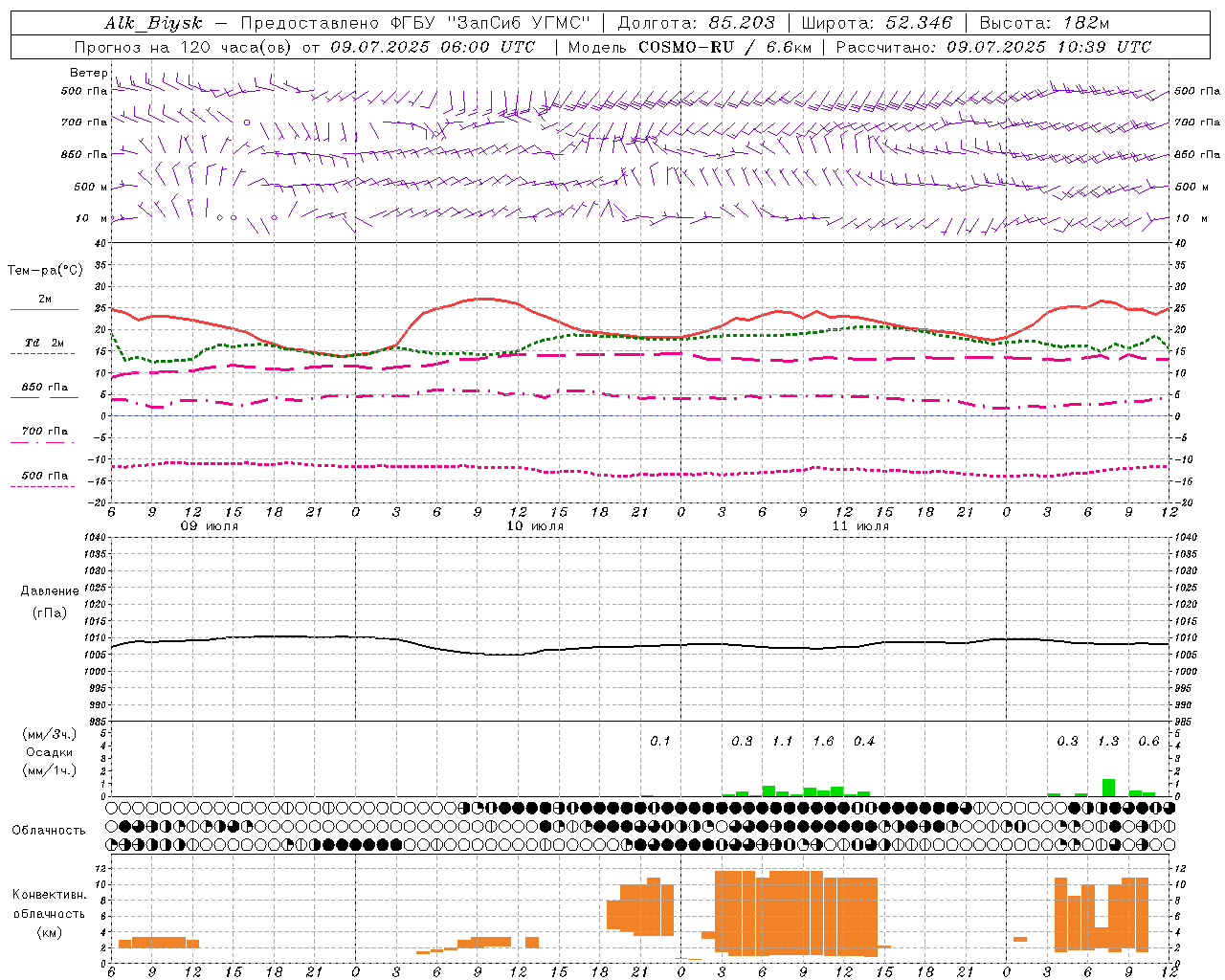
Task: Click the "(гПа)" unit under Давление
Action: [x=50, y=613]
